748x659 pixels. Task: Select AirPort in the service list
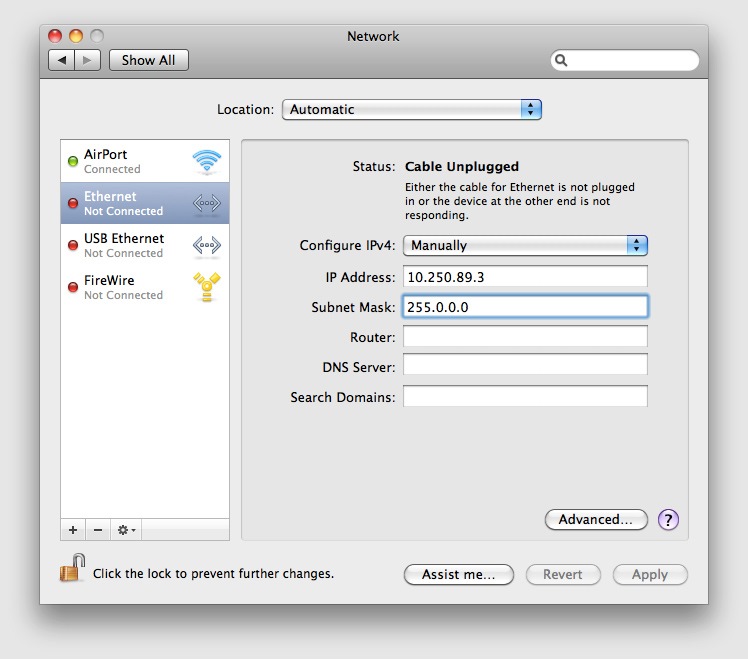[x=145, y=161]
